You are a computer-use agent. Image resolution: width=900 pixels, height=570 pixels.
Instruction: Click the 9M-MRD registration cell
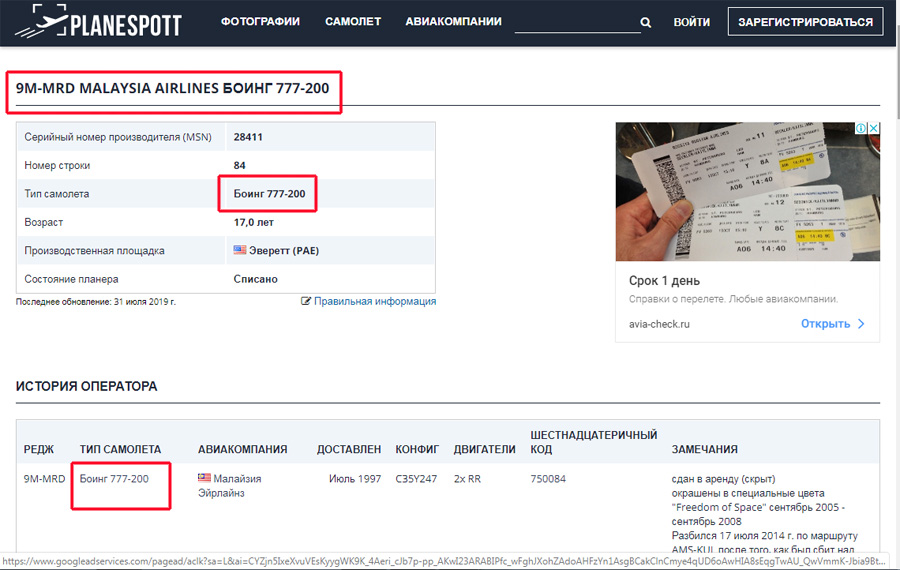(x=44, y=479)
